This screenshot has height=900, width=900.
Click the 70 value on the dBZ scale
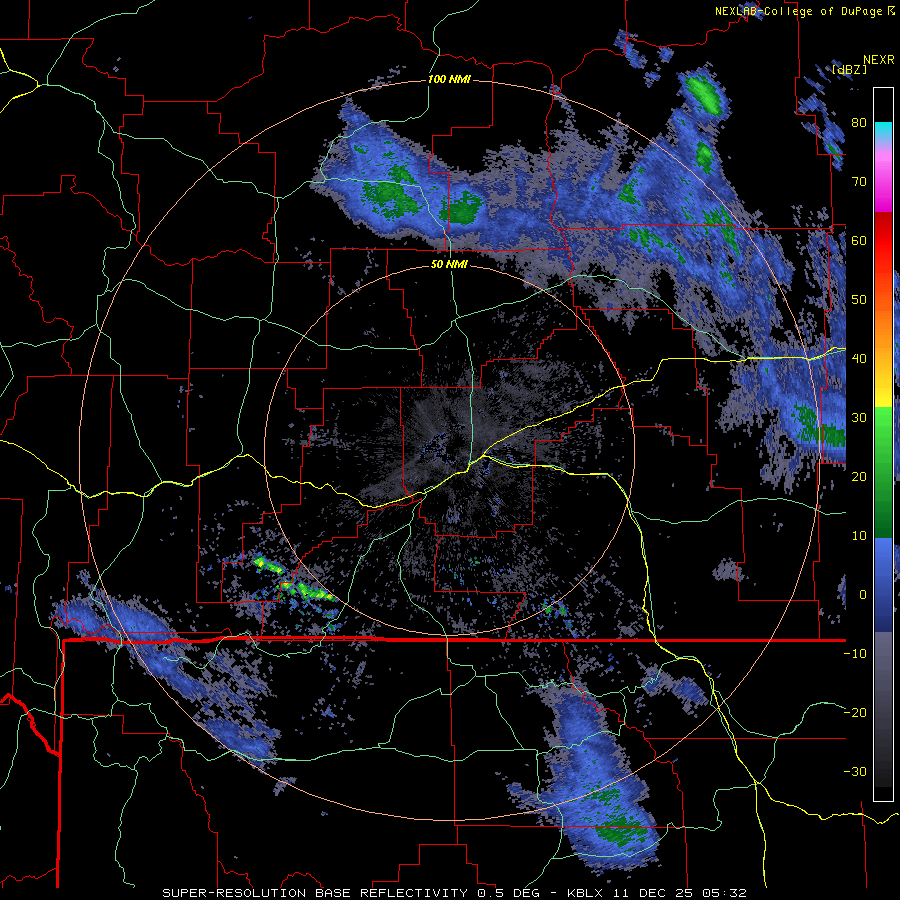[859, 182]
